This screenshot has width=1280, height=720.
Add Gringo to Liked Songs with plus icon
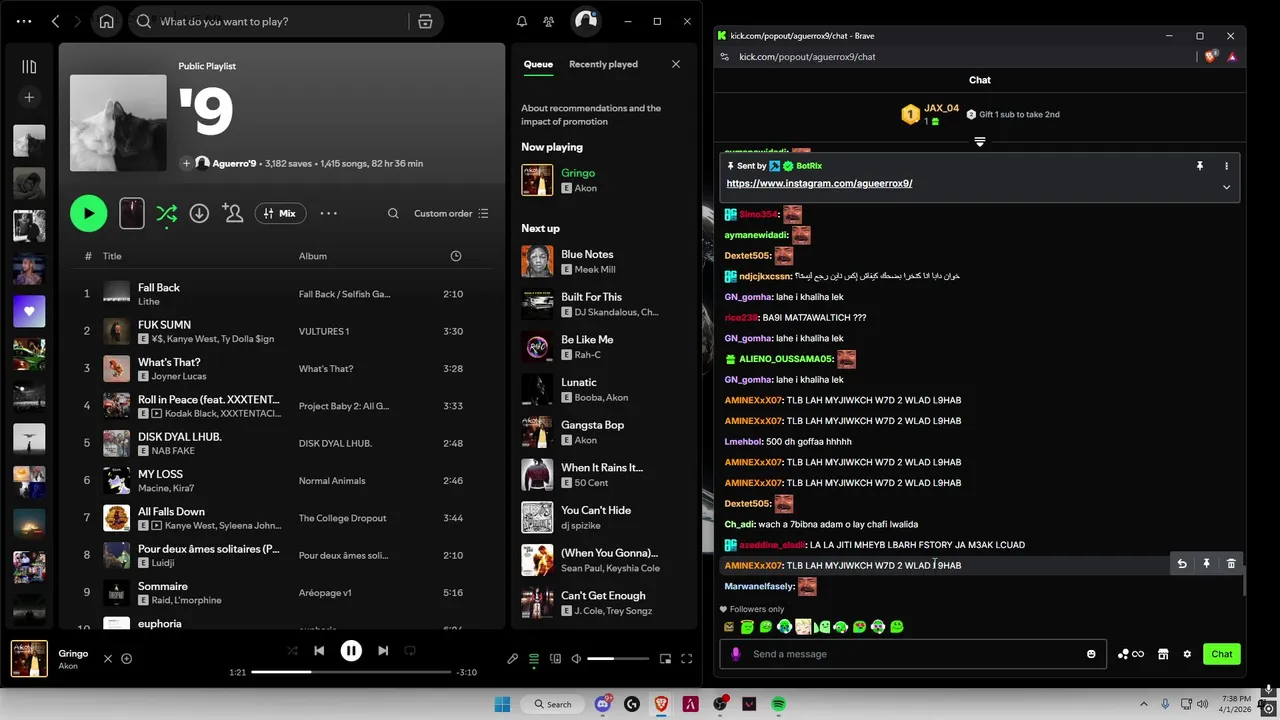127,658
